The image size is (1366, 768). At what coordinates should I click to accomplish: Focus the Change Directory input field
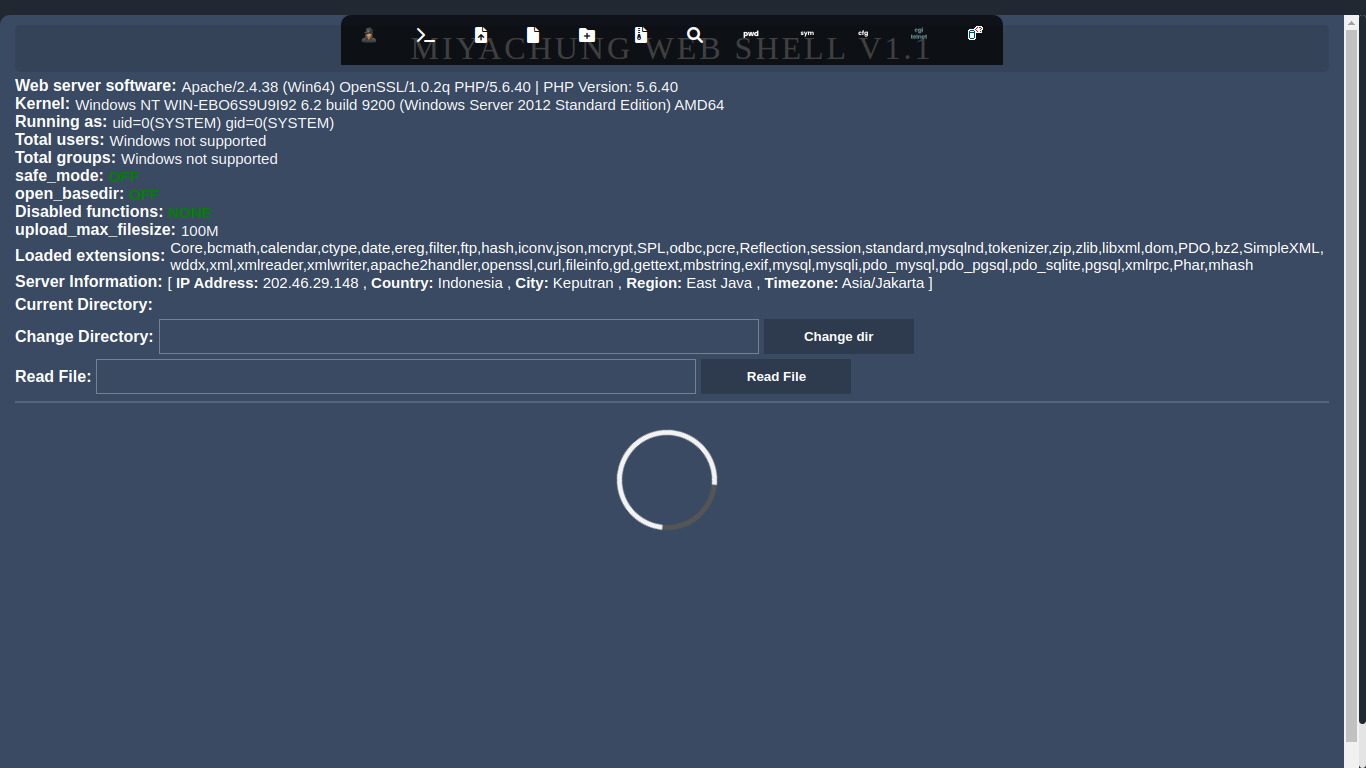[x=459, y=337]
